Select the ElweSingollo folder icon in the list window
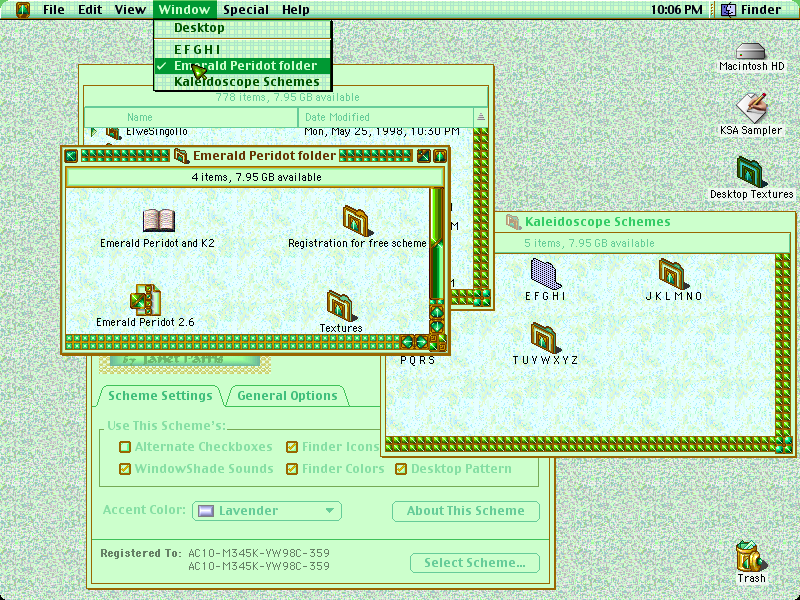Screen dimensions: 800x600 (x=112, y=133)
